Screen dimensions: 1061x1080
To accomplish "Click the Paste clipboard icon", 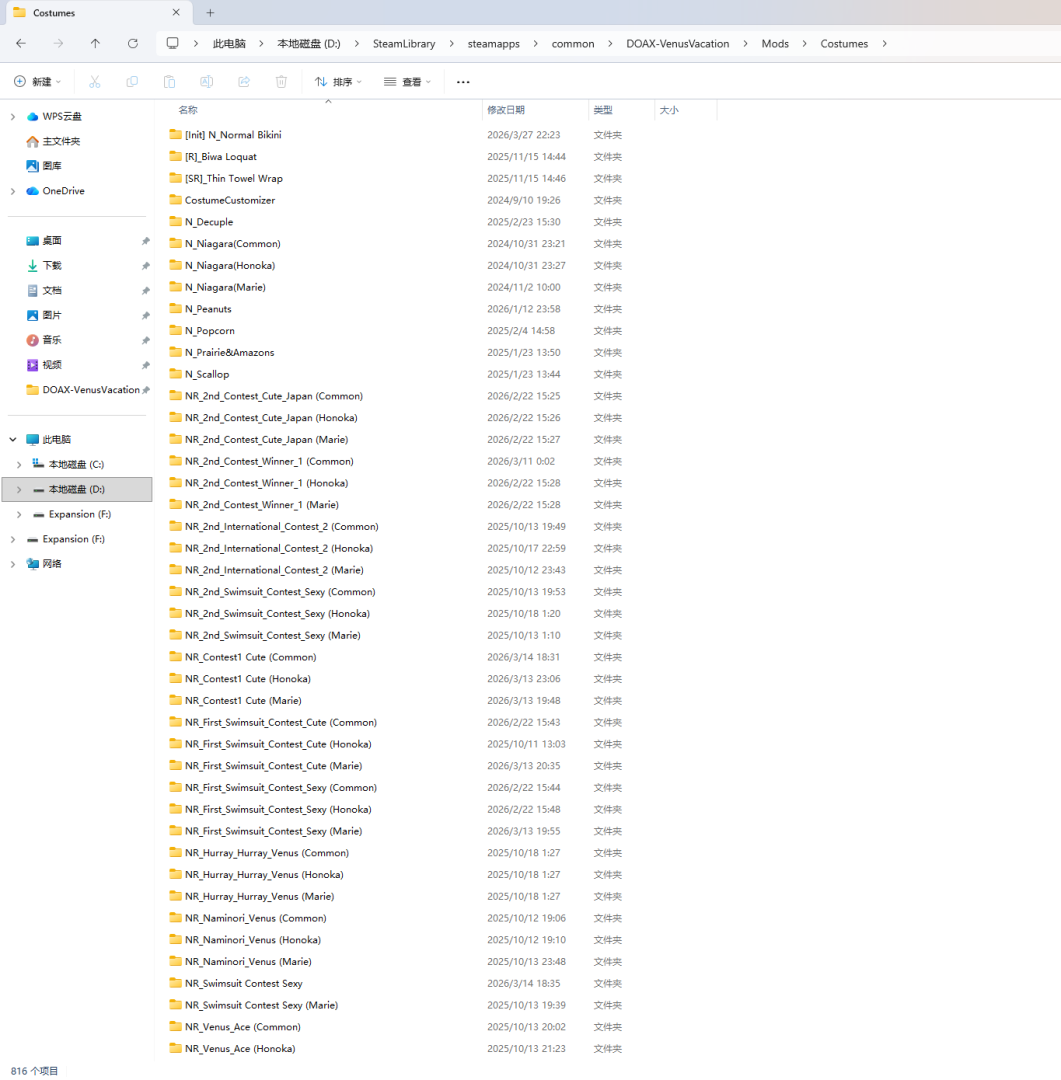I will click(x=169, y=82).
